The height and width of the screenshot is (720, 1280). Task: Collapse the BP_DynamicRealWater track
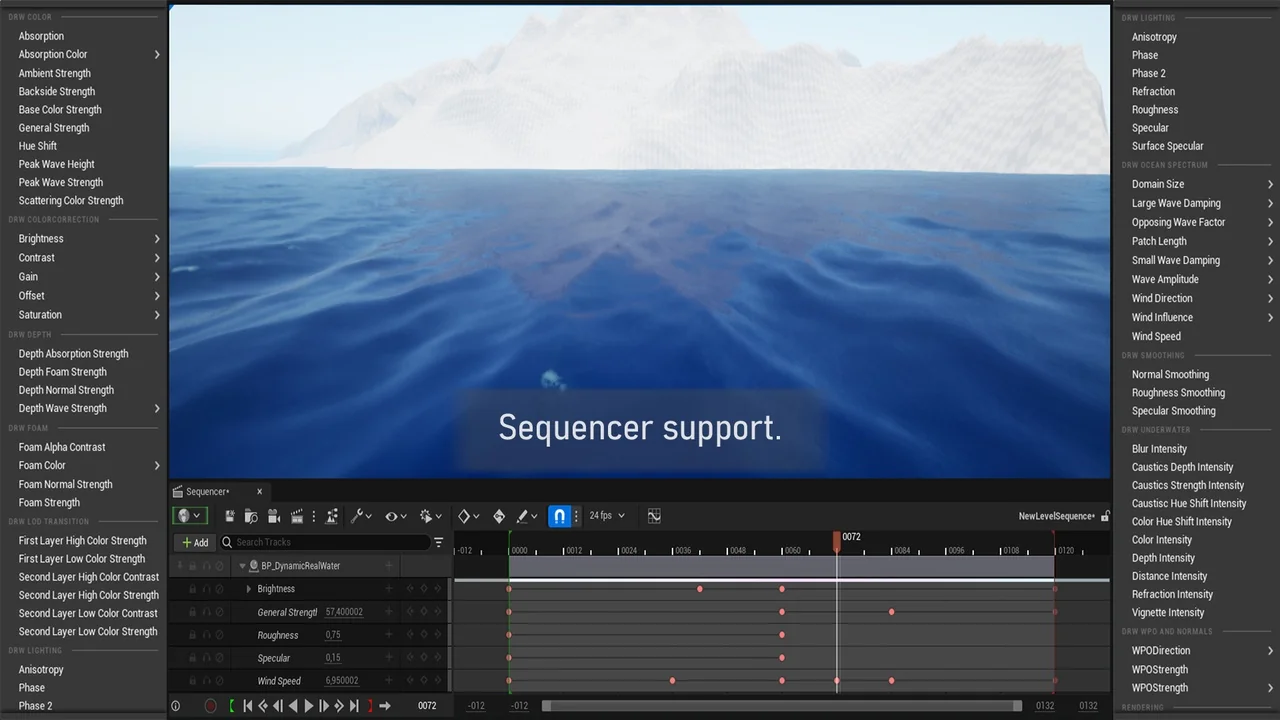tap(242, 566)
